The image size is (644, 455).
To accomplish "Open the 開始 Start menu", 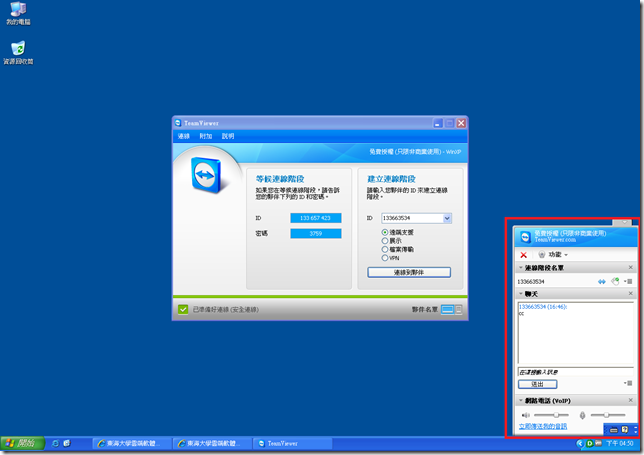I will [22, 444].
